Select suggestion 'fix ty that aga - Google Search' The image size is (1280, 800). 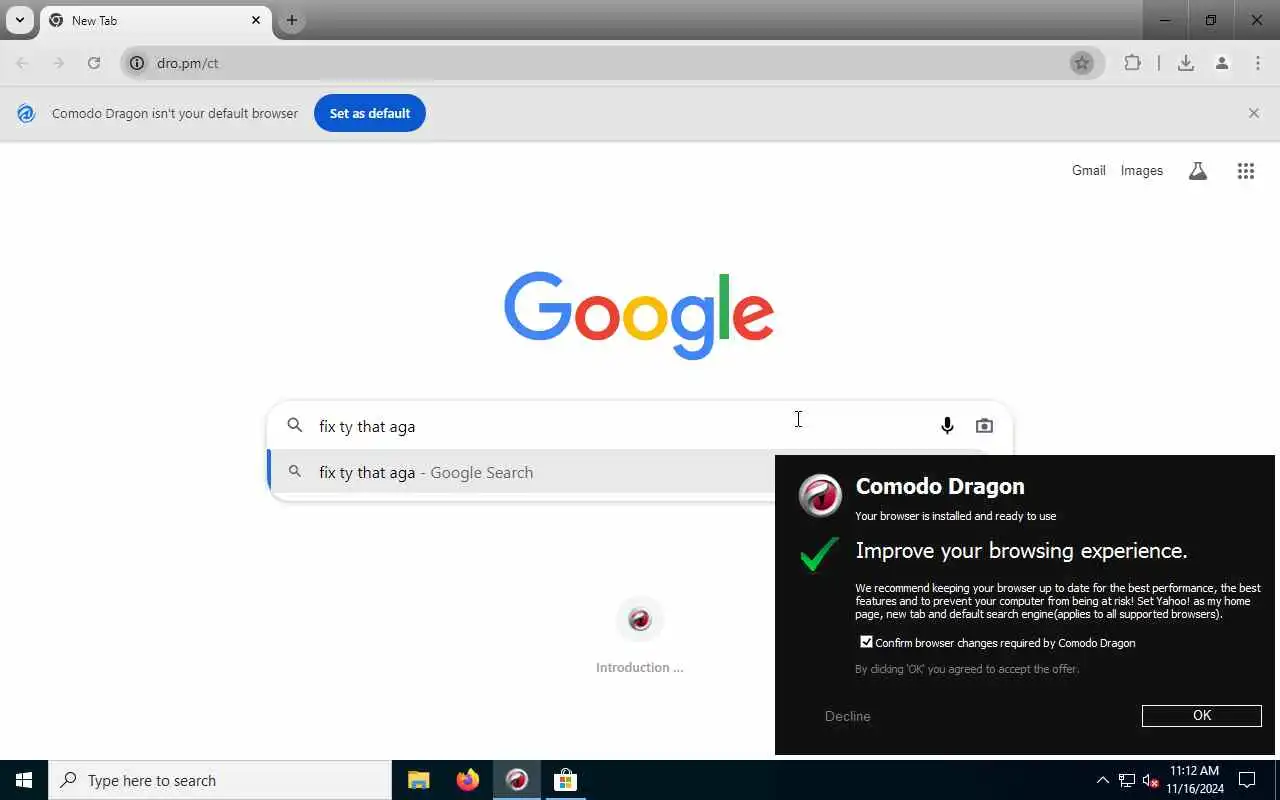tap(521, 472)
